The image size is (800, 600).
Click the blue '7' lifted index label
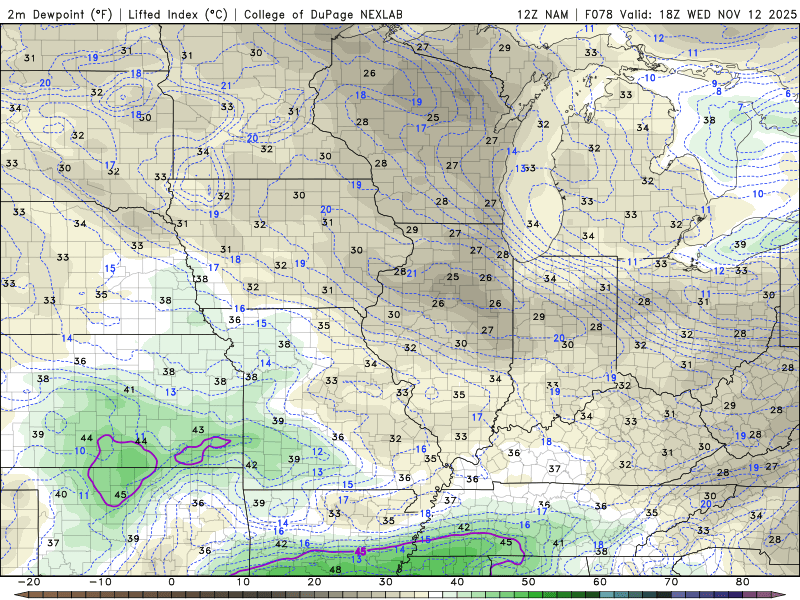pos(740,107)
